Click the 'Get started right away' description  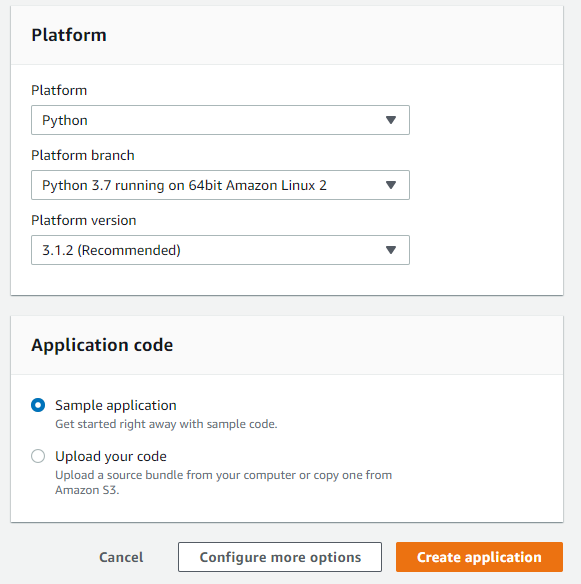pos(166,424)
